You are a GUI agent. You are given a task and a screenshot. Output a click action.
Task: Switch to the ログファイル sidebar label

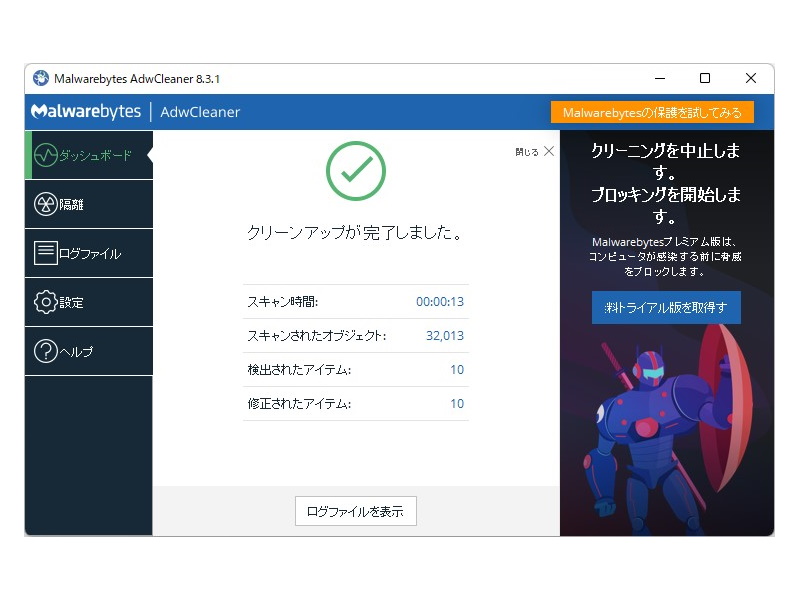click(x=90, y=254)
